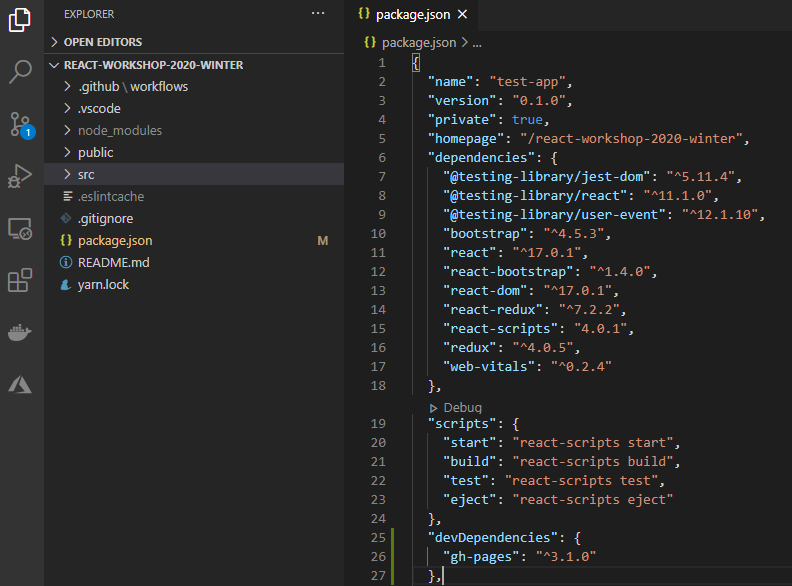Image resolution: width=792 pixels, height=586 pixels.
Task: Switch to the package.json tab
Action: coord(413,15)
